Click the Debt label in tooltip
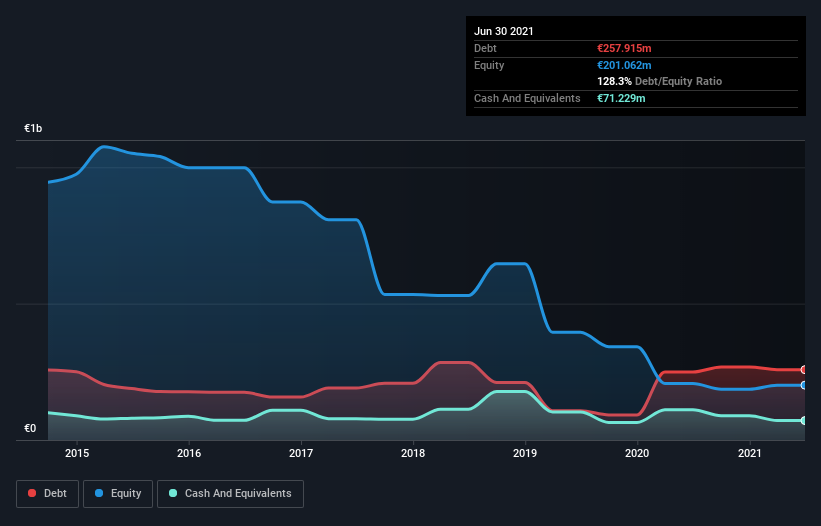821x526 pixels. pos(485,48)
